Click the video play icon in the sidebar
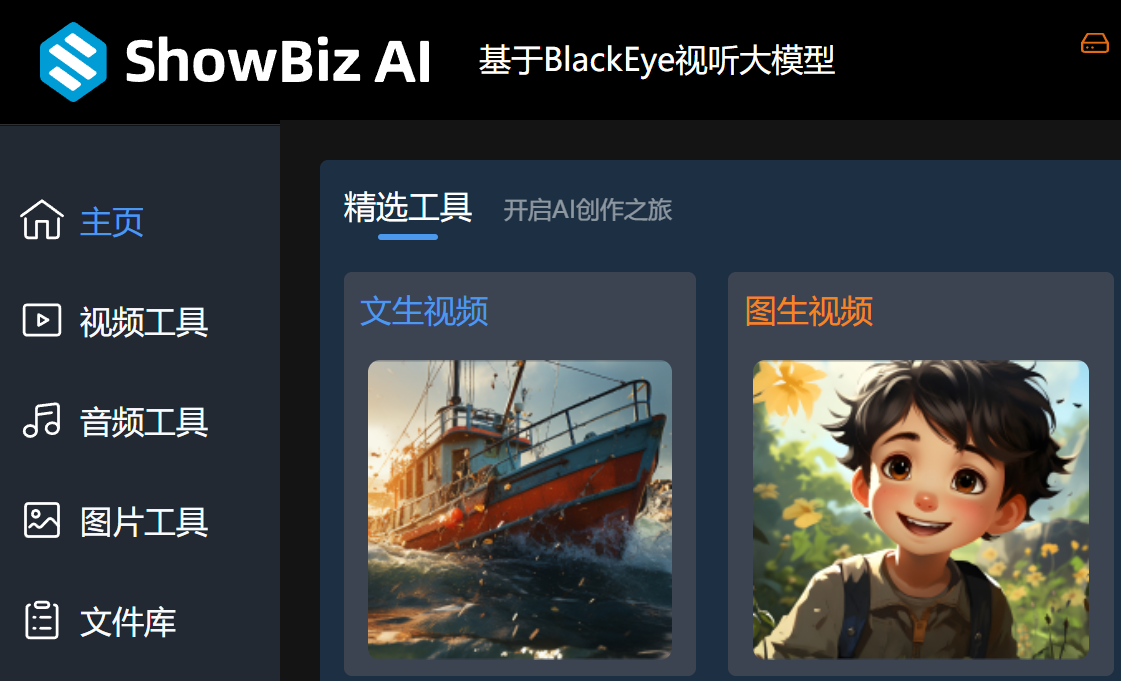This screenshot has height=681, width=1121. (x=41, y=319)
